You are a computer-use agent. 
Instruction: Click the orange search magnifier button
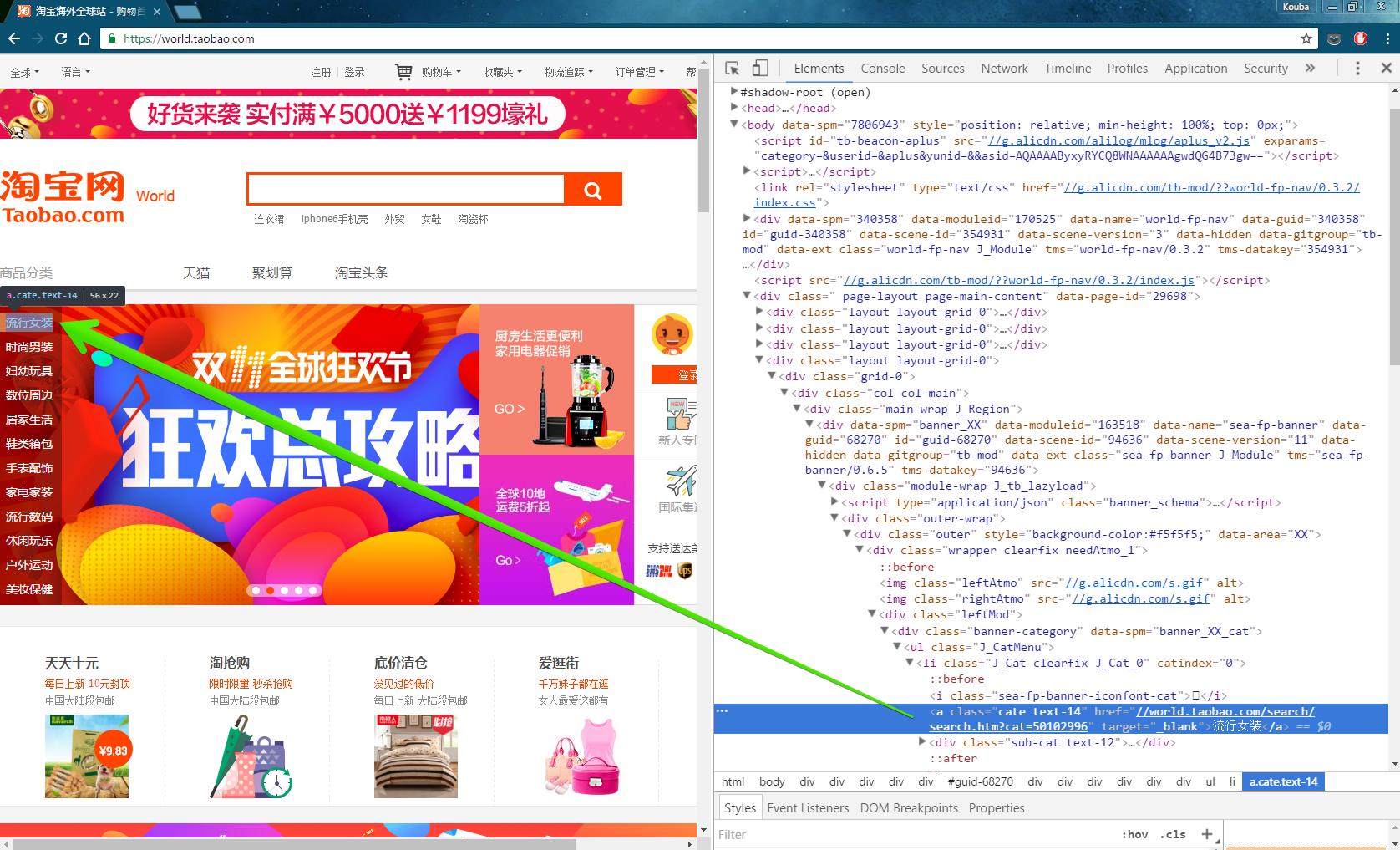(x=593, y=190)
